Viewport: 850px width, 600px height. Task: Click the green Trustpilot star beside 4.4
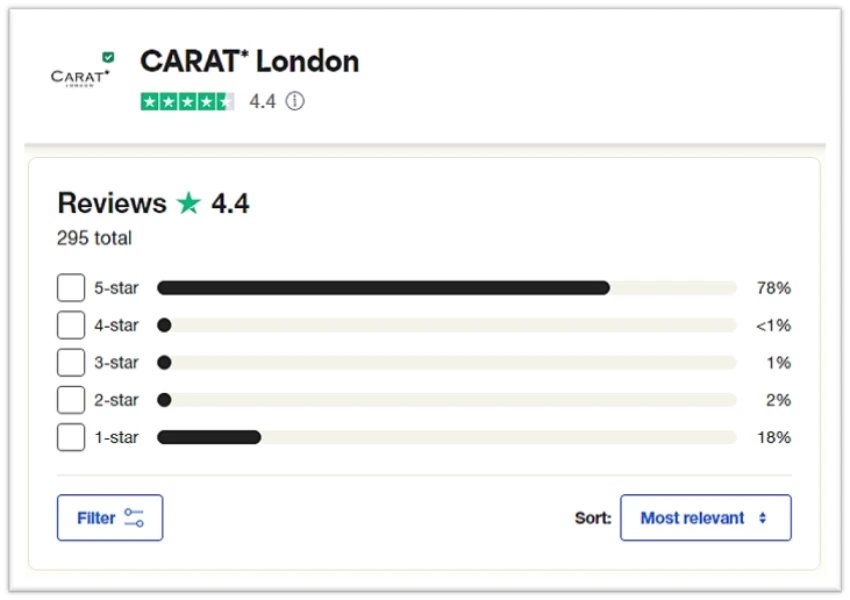(x=189, y=203)
